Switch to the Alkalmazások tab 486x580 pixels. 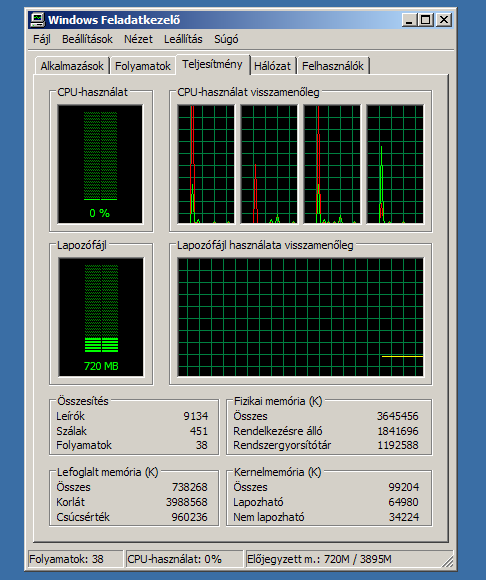(72, 66)
